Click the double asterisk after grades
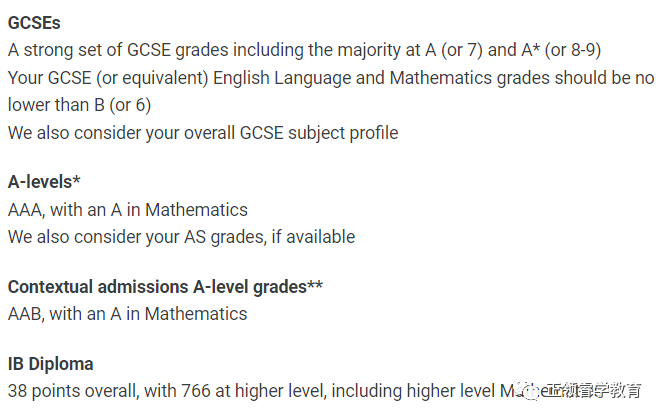This screenshot has width=663, height=420. pos(315,284)
